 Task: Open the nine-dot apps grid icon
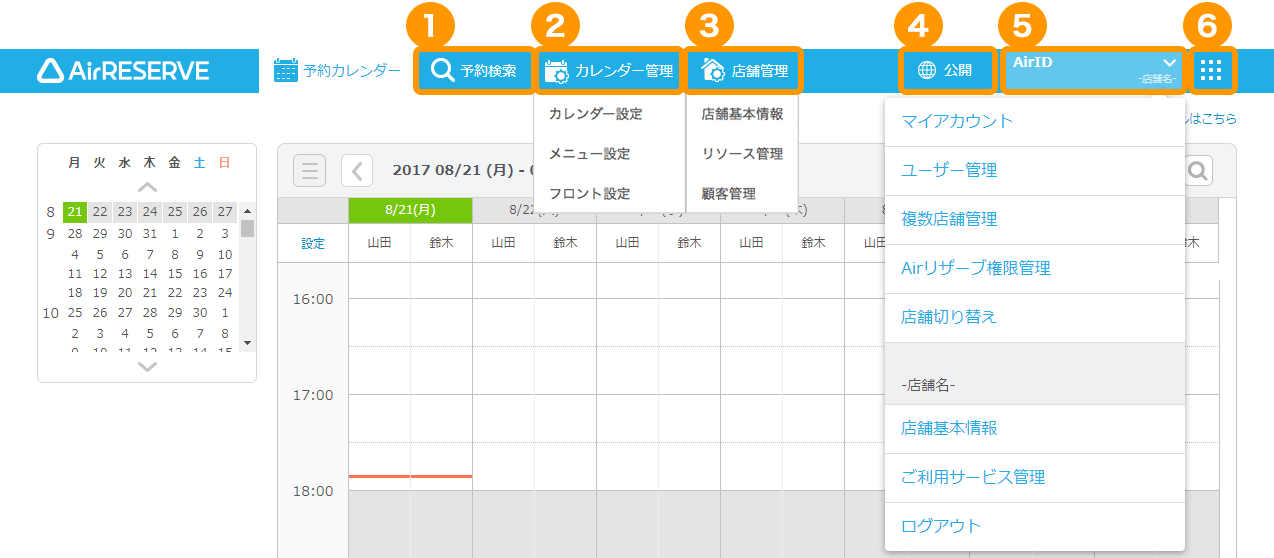coord(1211,70)
